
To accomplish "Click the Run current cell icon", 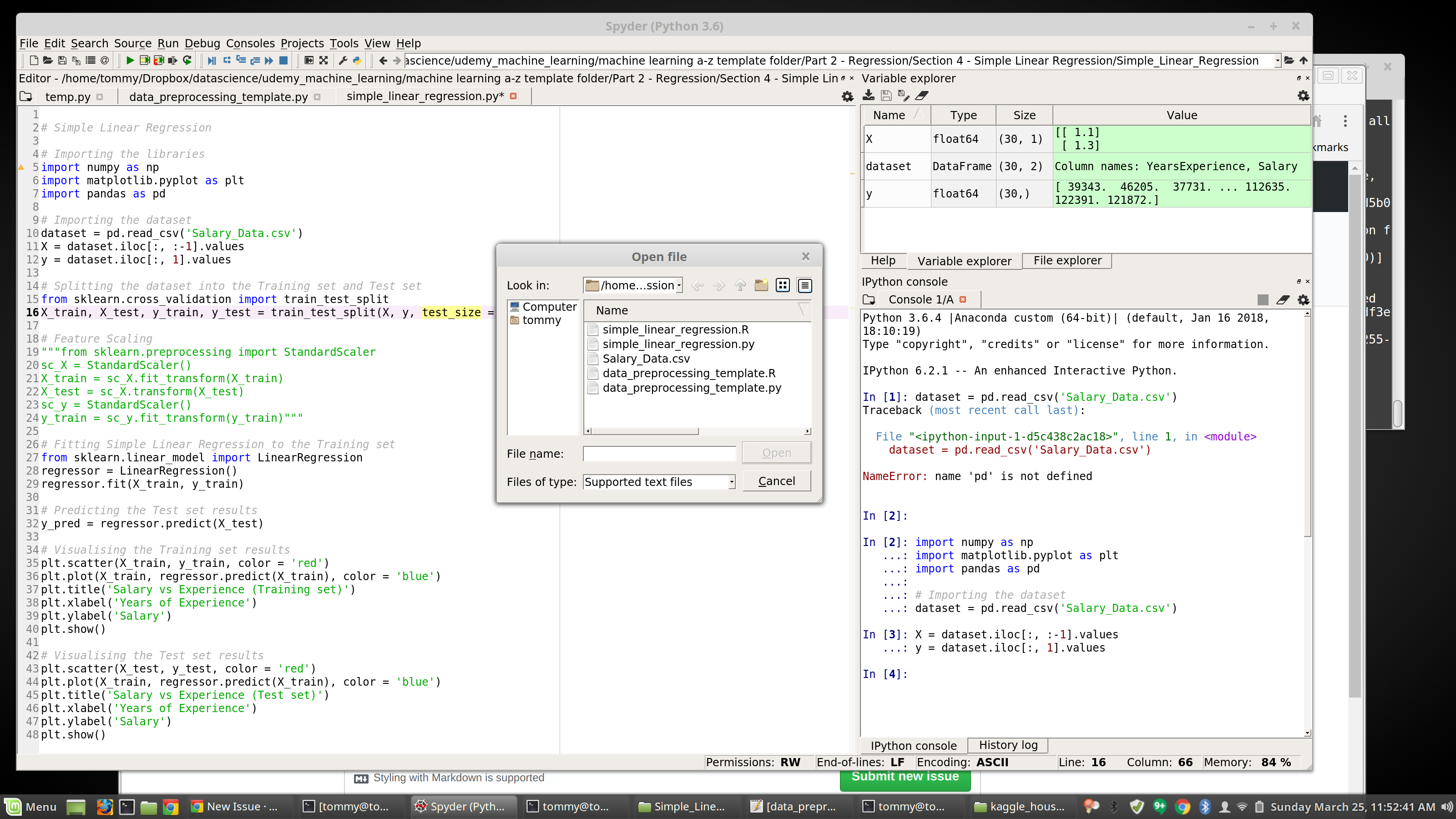I will [x=145, y=61].
